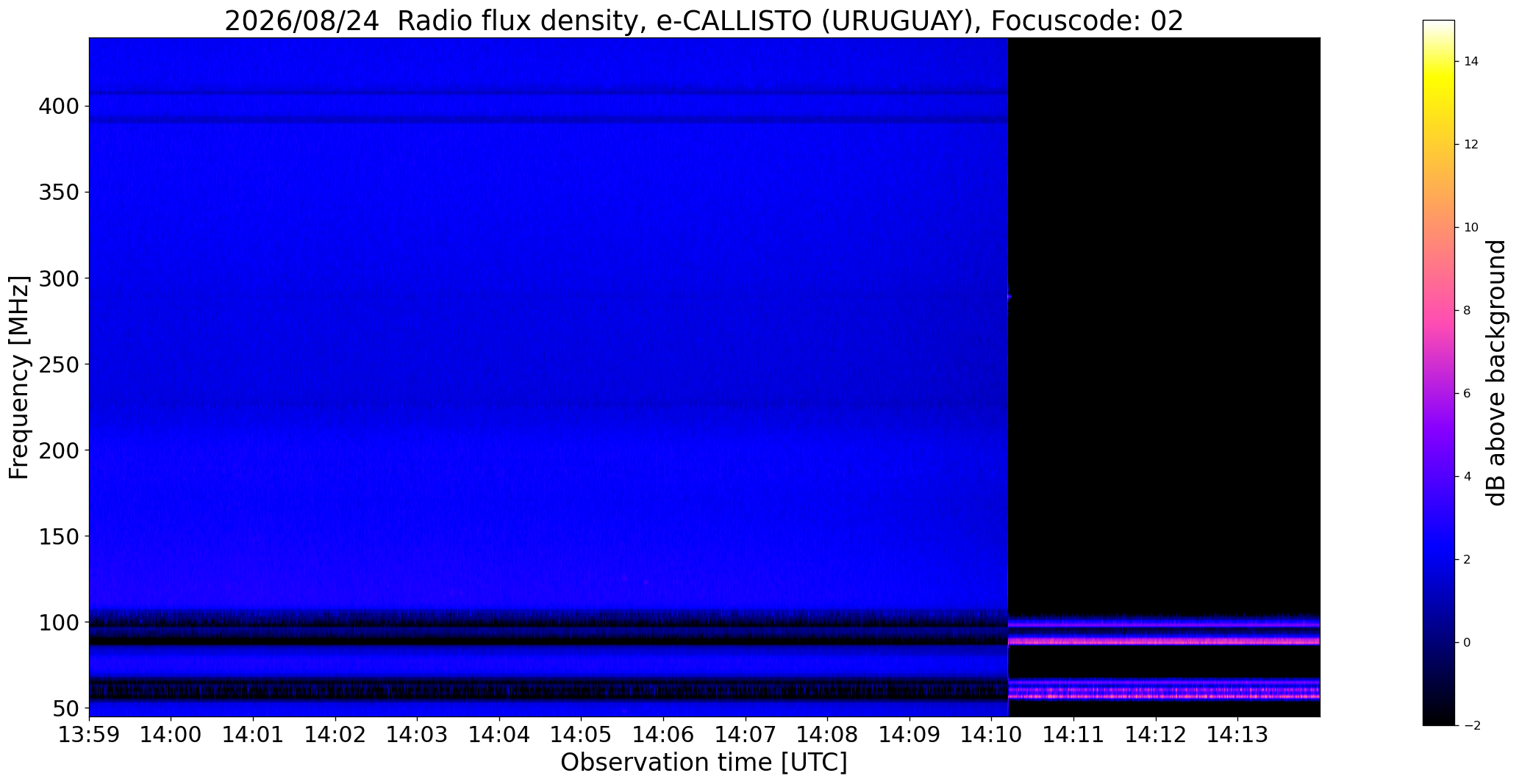Click the 50 MHz frequency tick label

[x=65, y=708]
